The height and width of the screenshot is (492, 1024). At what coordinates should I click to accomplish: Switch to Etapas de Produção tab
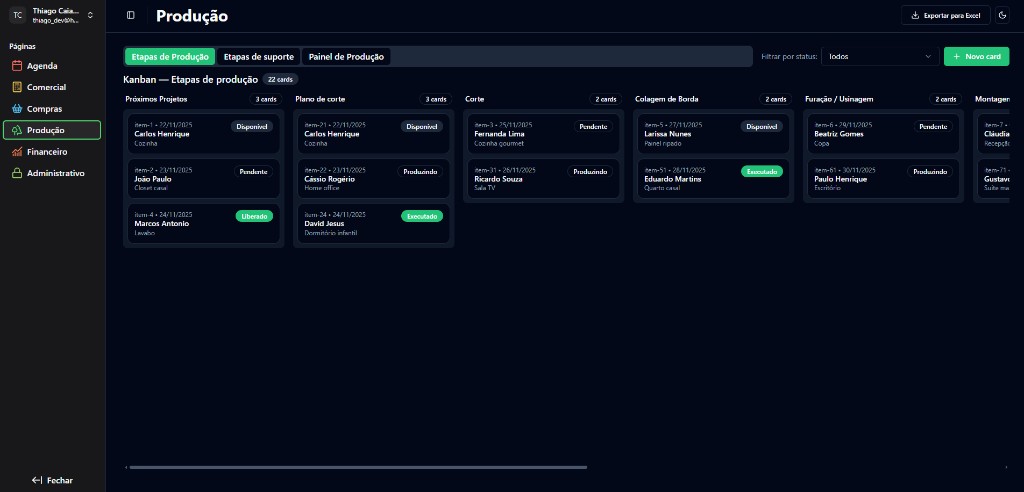point(170,57)
